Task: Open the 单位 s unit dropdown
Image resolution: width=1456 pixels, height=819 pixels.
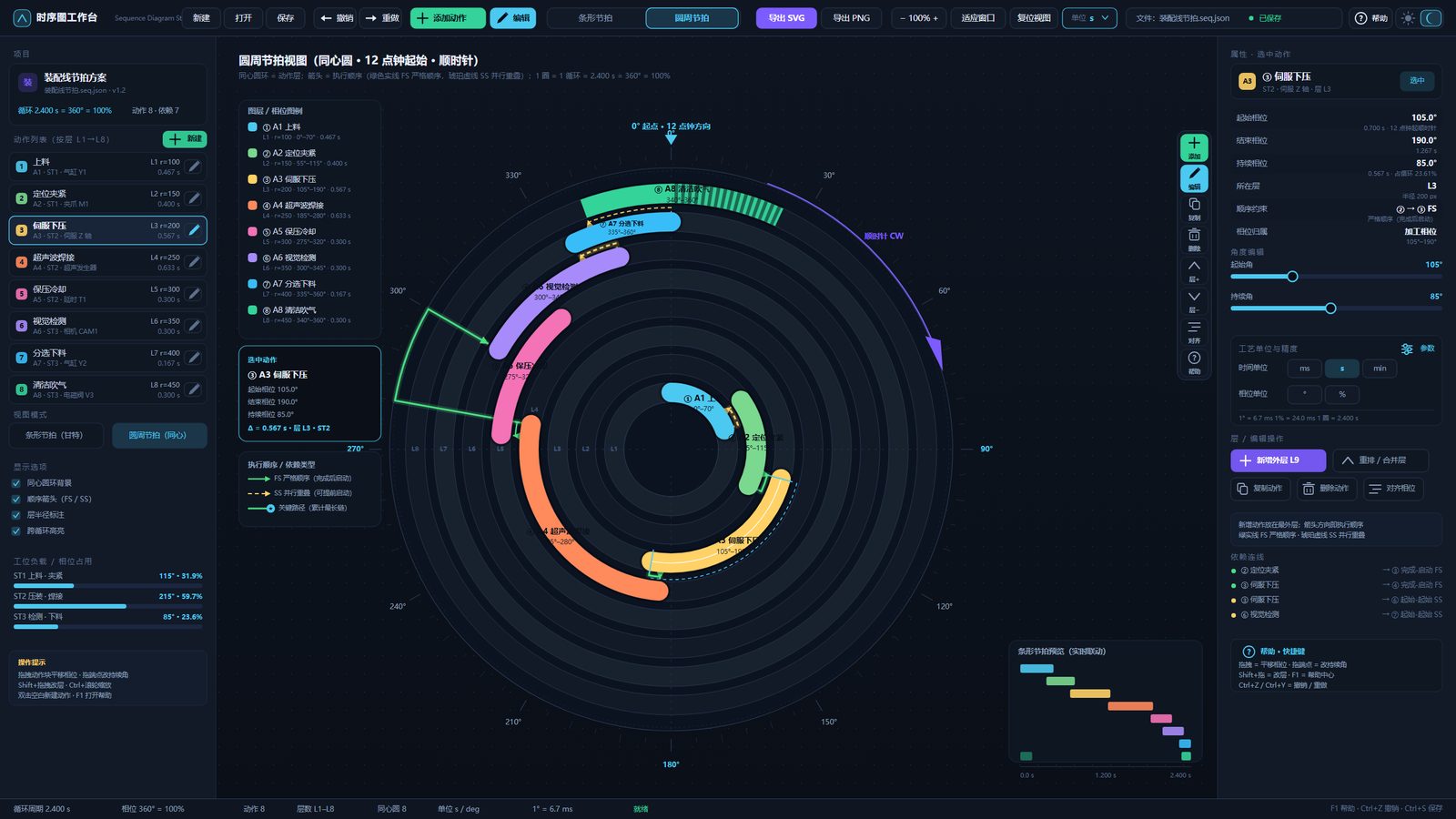Action: [1089, 18]
